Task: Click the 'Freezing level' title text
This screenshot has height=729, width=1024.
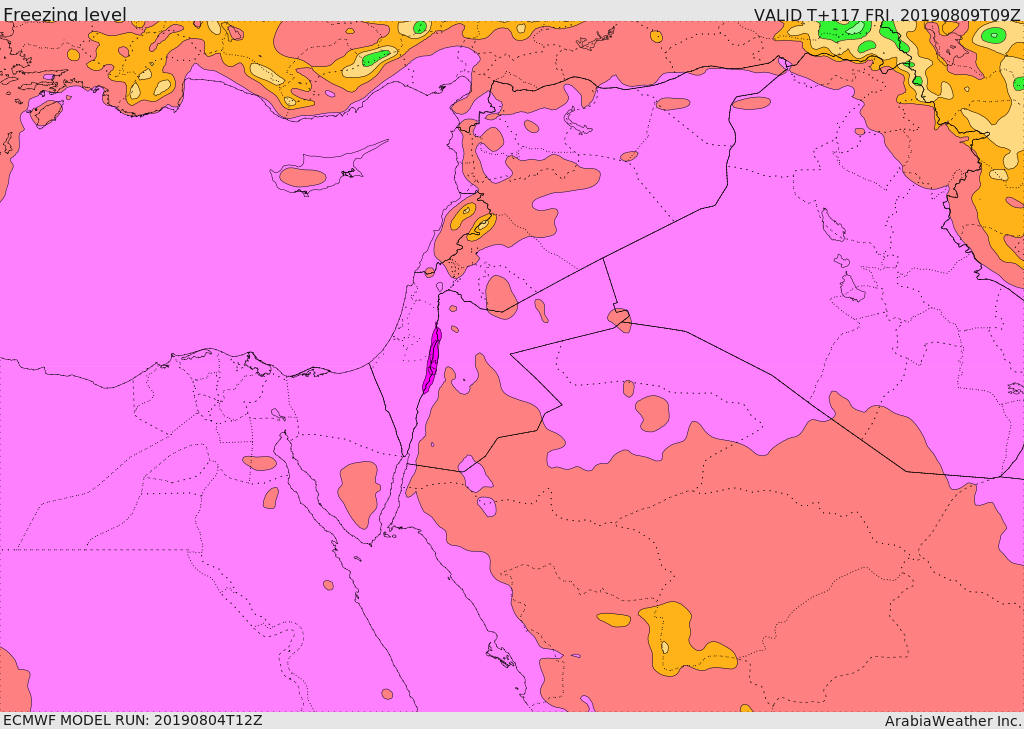Action: pos(65,14)
